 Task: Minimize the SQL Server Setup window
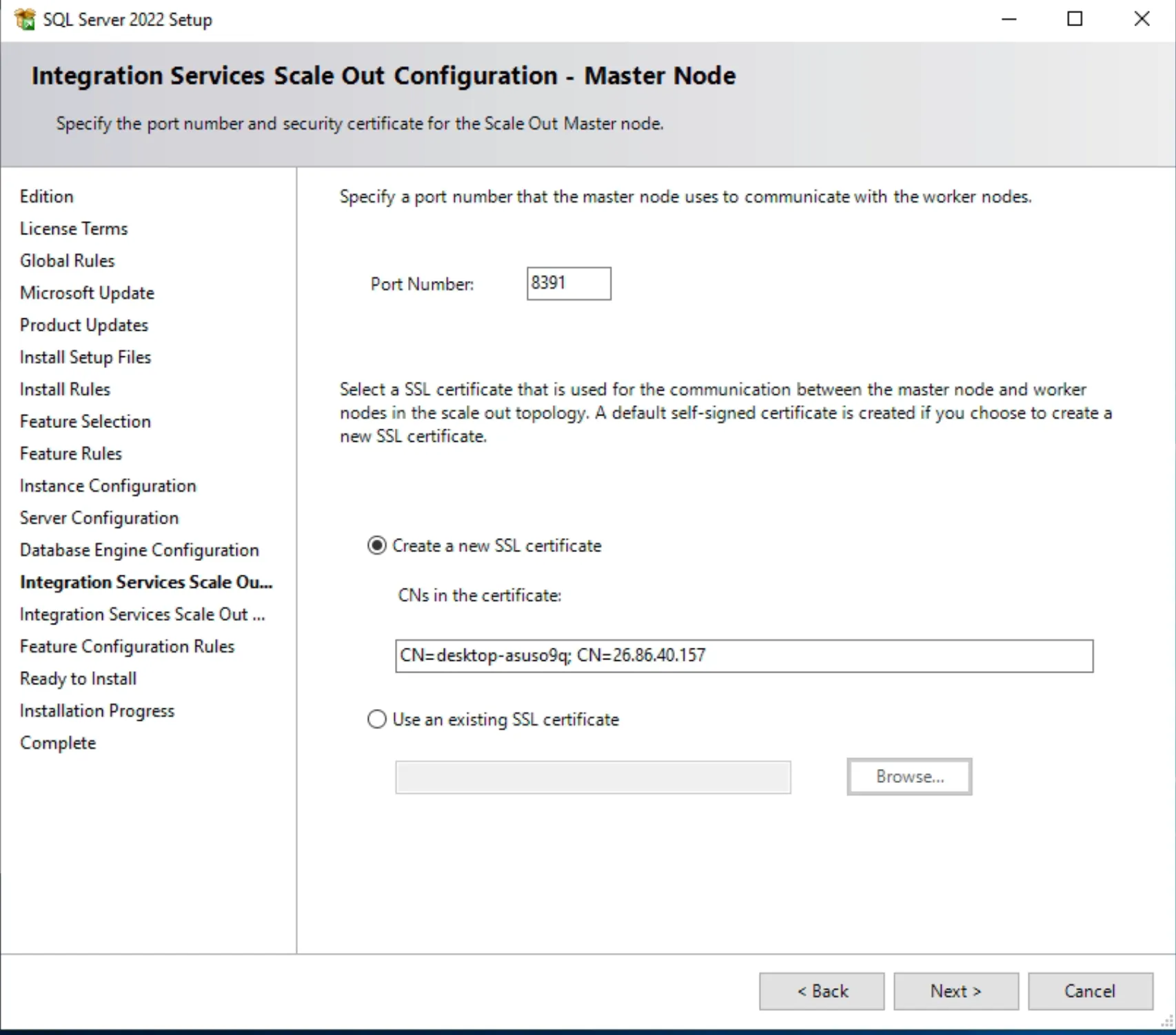[1009, 19]
